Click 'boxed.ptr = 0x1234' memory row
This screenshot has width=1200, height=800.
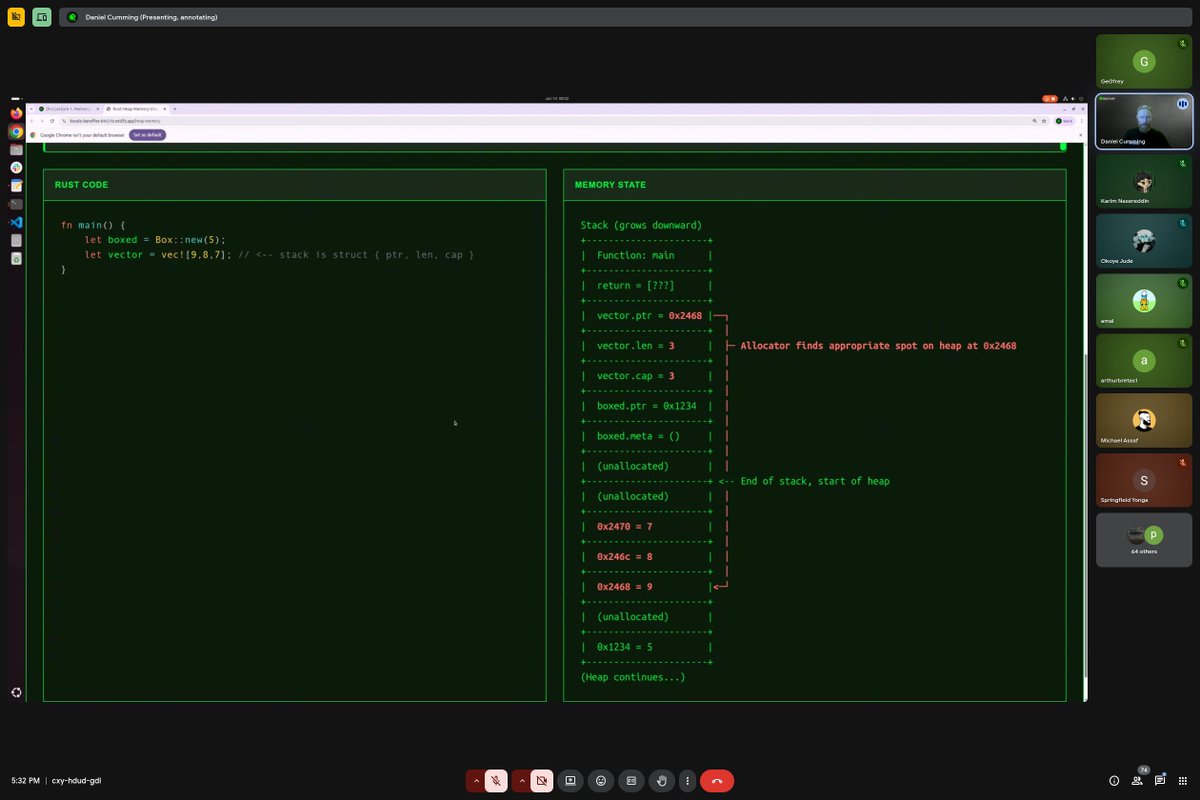click(x=646, y=406)
